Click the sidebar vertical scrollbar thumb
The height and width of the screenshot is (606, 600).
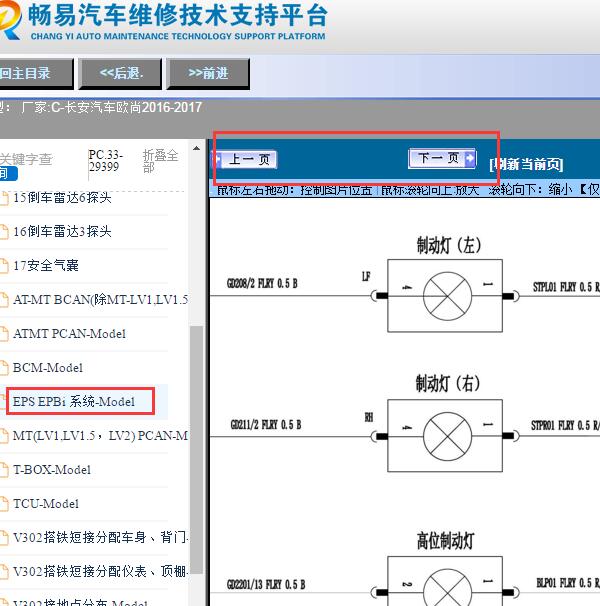pos(196,450)
